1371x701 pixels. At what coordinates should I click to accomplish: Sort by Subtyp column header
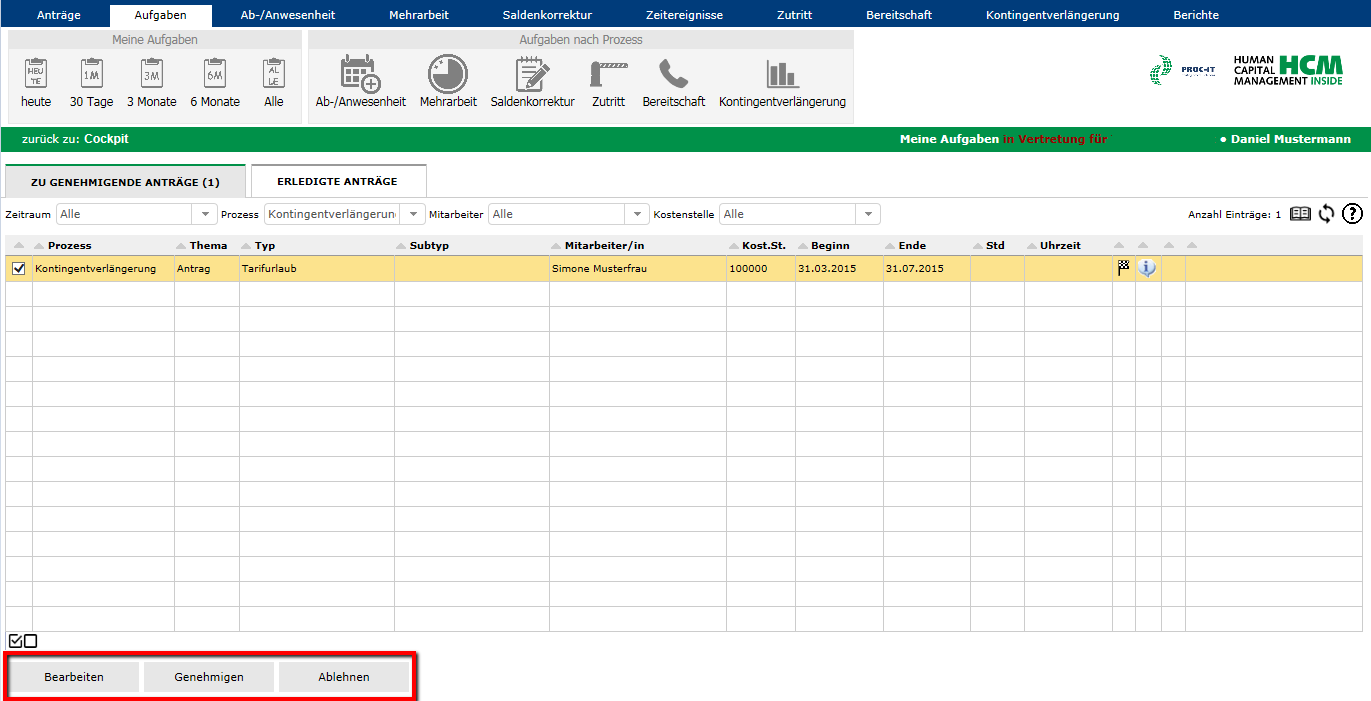pos(429,245)
